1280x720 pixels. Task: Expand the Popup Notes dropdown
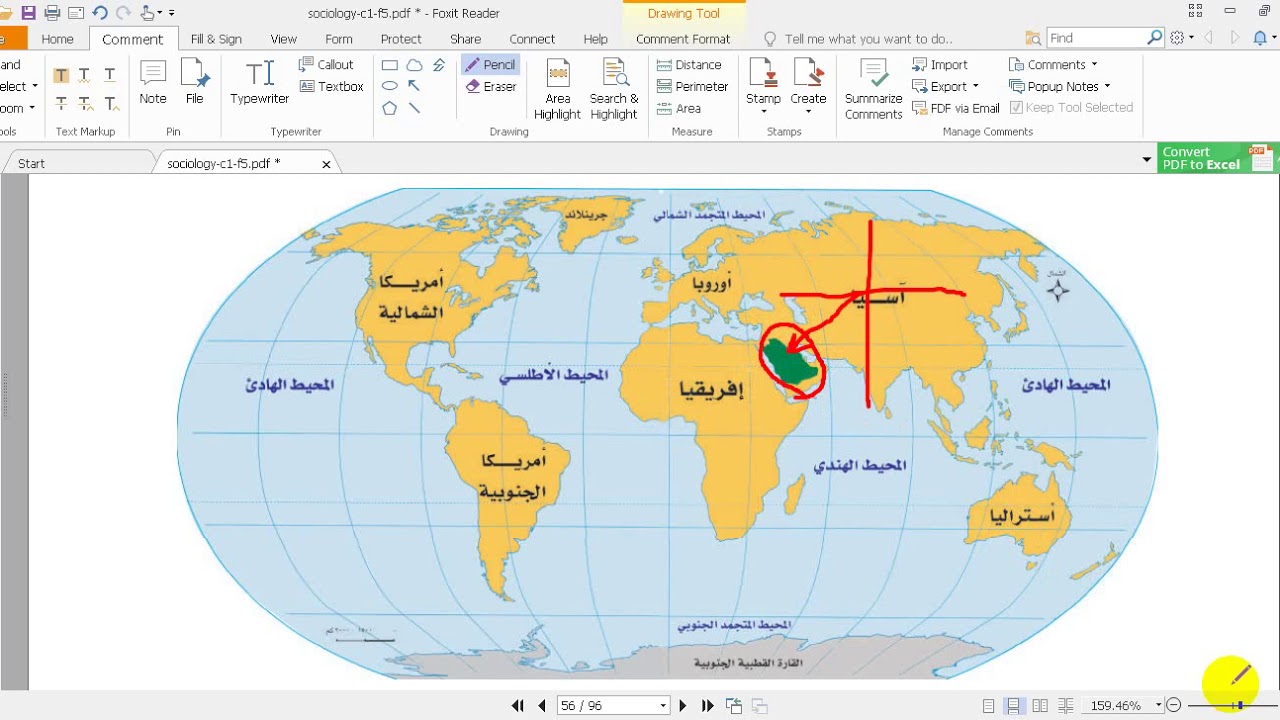click(1060, 87)
